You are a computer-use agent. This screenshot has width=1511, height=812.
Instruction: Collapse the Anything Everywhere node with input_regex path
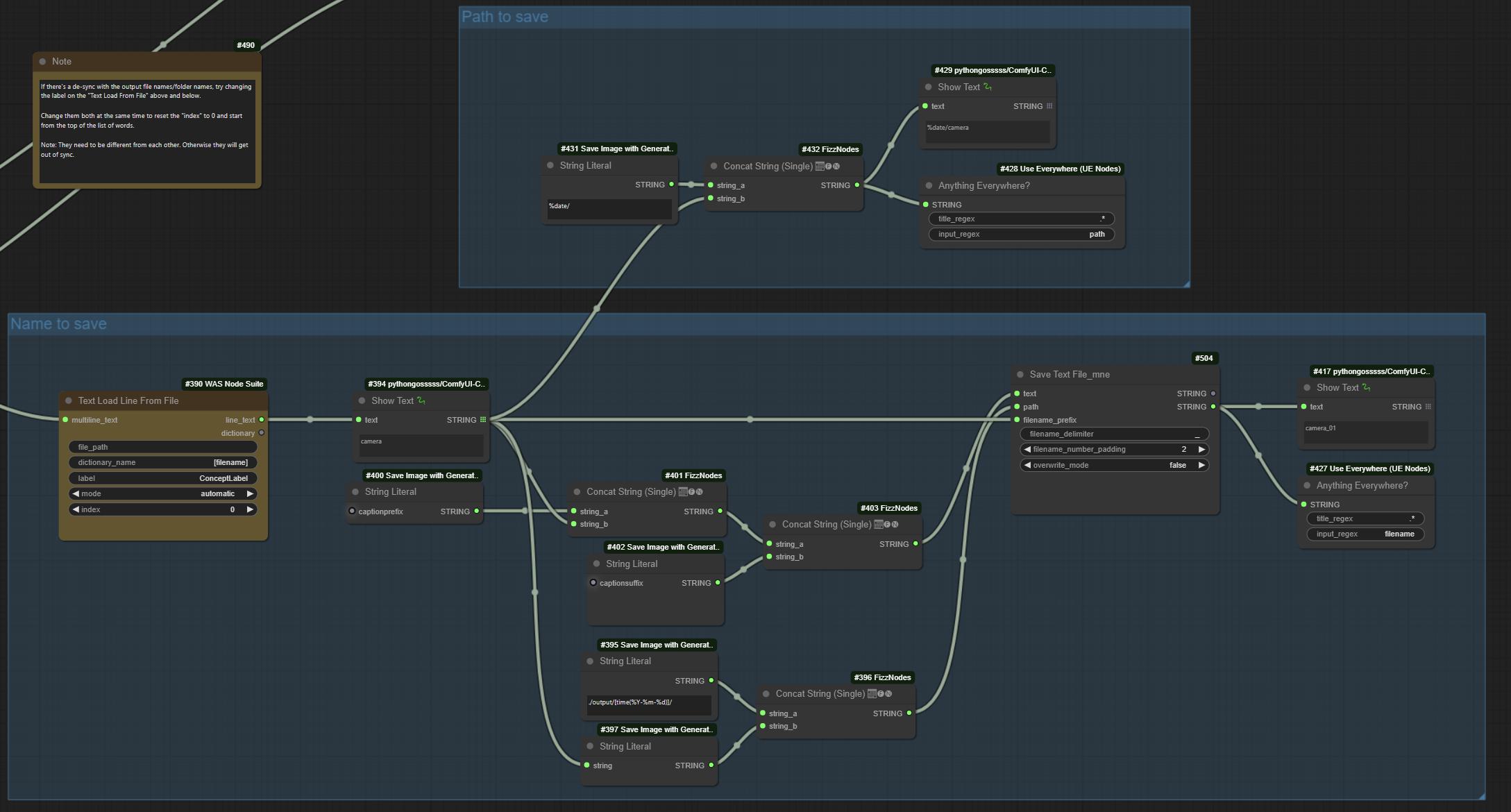point(929,186)
